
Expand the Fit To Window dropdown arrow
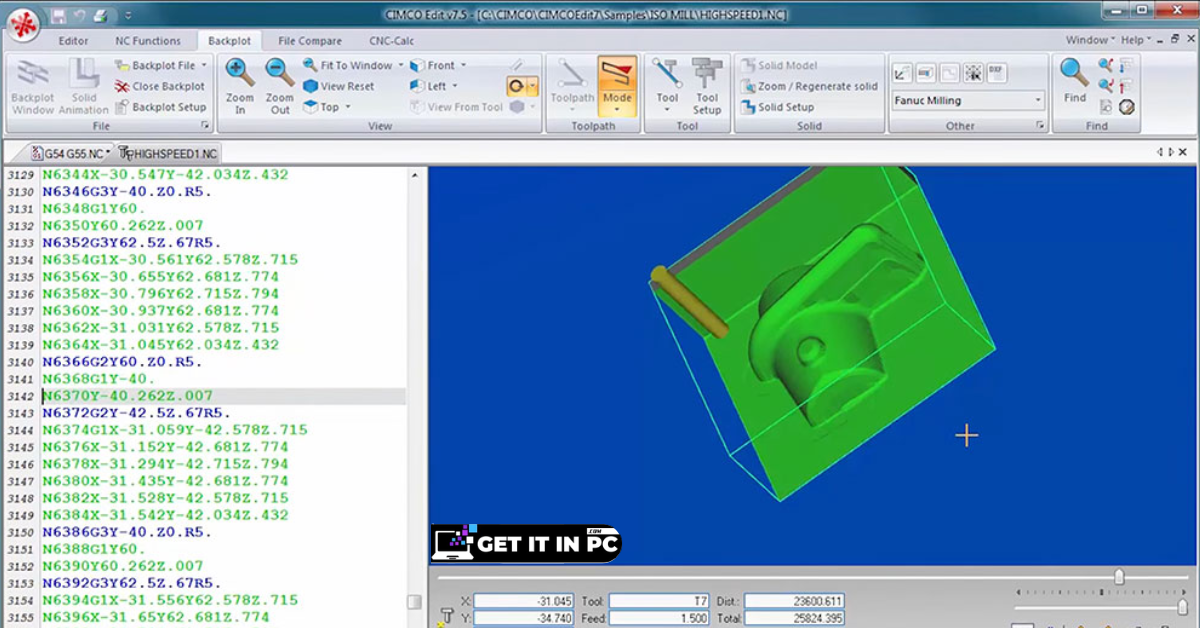(401, 65)
